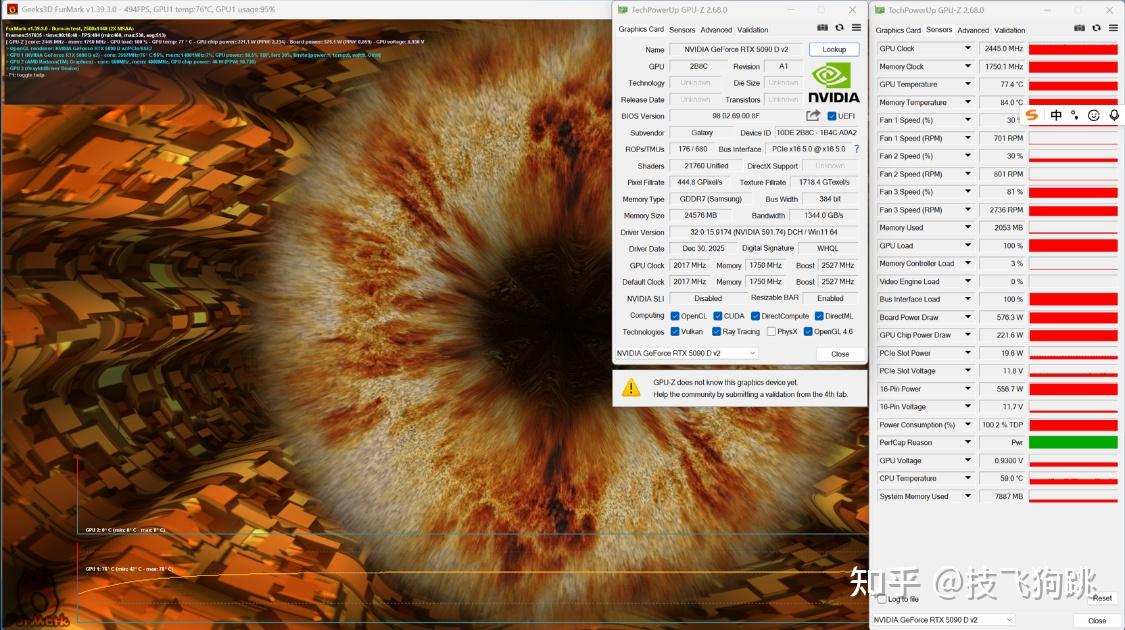Open the GPU Clock sensor dropdown arrow

click(x=968, y=48)
